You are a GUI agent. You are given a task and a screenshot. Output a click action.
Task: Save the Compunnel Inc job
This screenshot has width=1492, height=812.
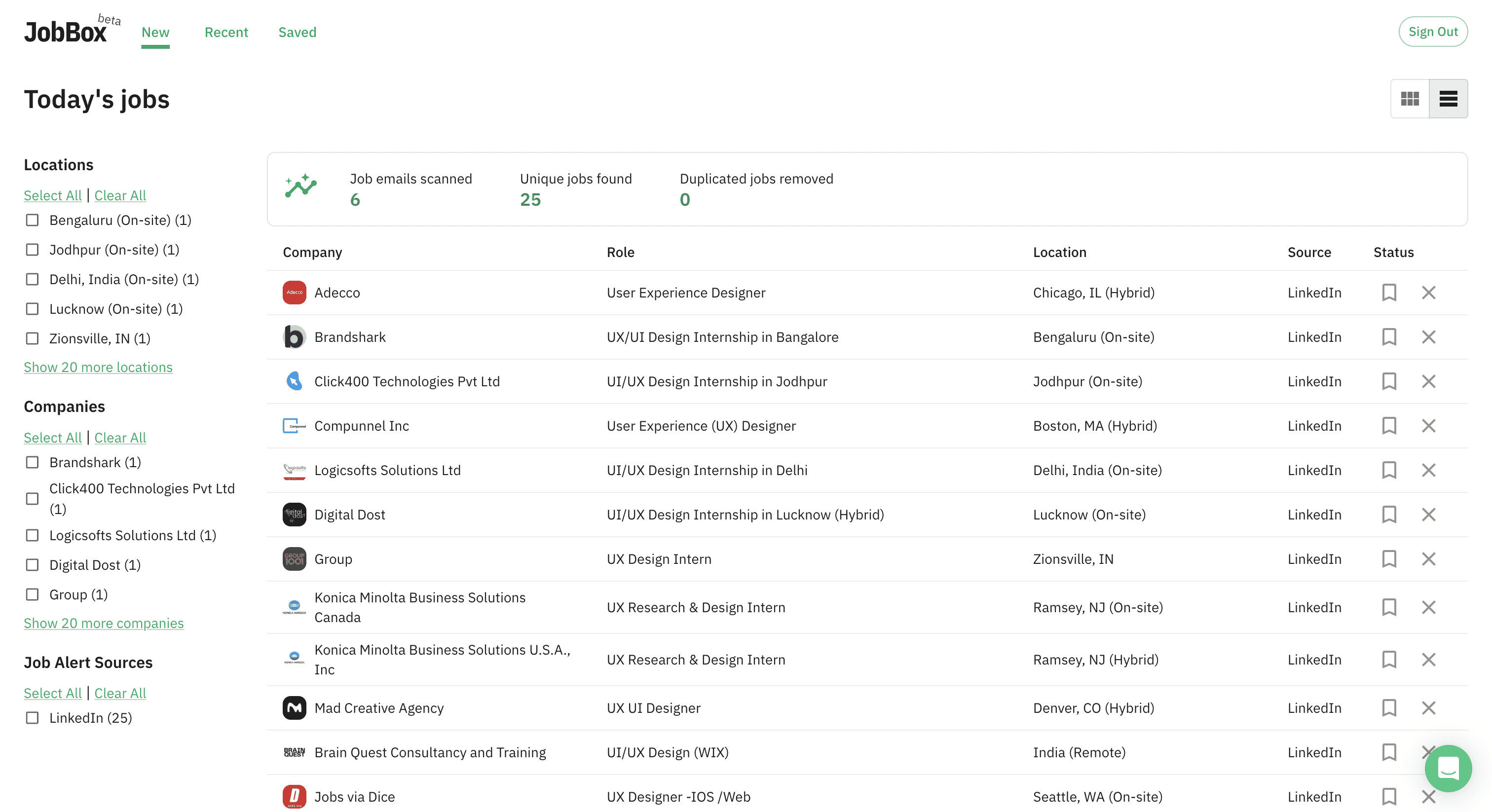point(1389,426)
